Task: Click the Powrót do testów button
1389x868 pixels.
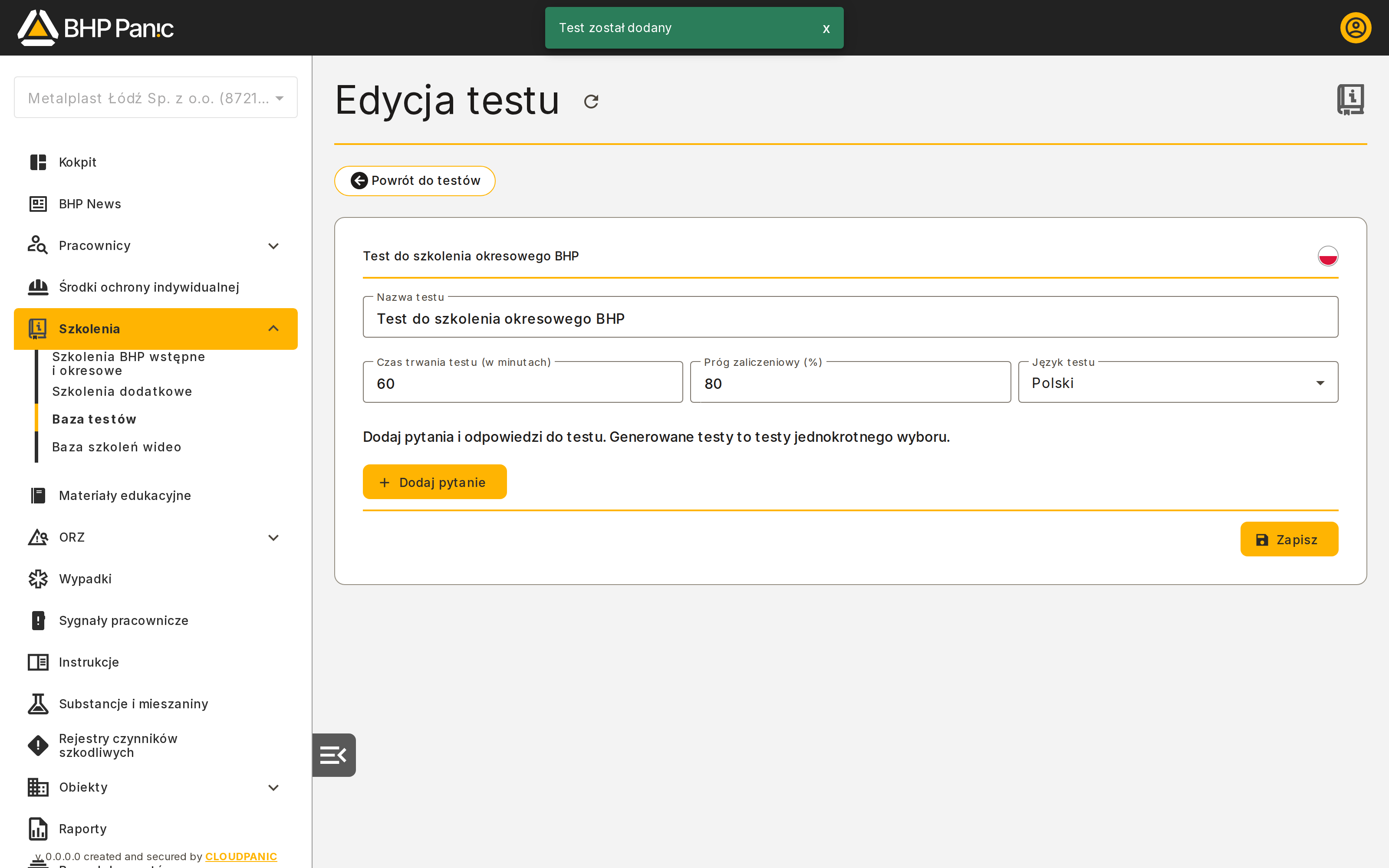Action: (415, 181)
